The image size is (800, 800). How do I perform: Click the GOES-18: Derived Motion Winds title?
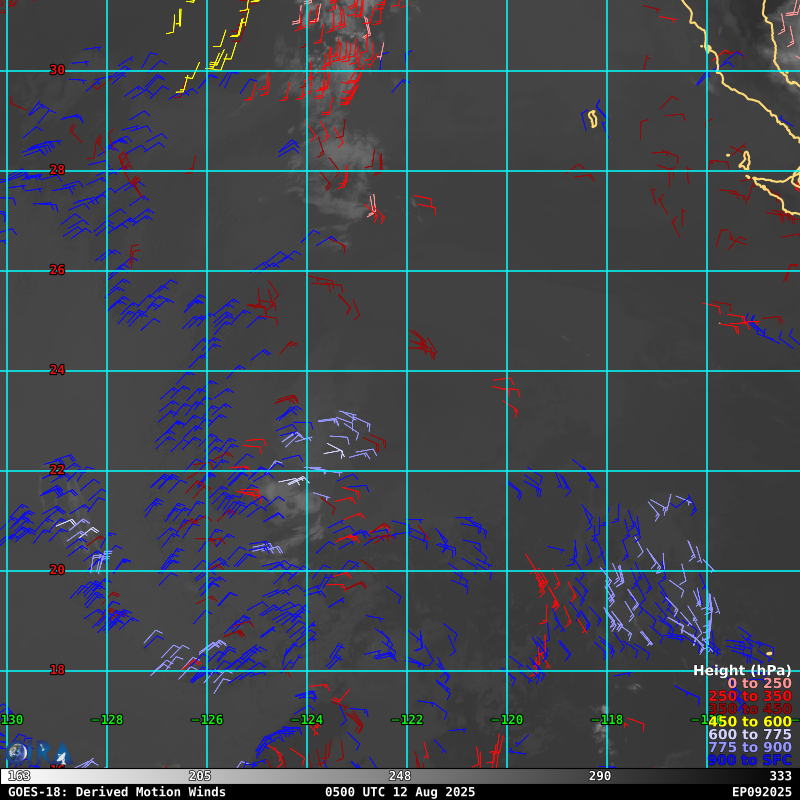click(x=117, y=792)
